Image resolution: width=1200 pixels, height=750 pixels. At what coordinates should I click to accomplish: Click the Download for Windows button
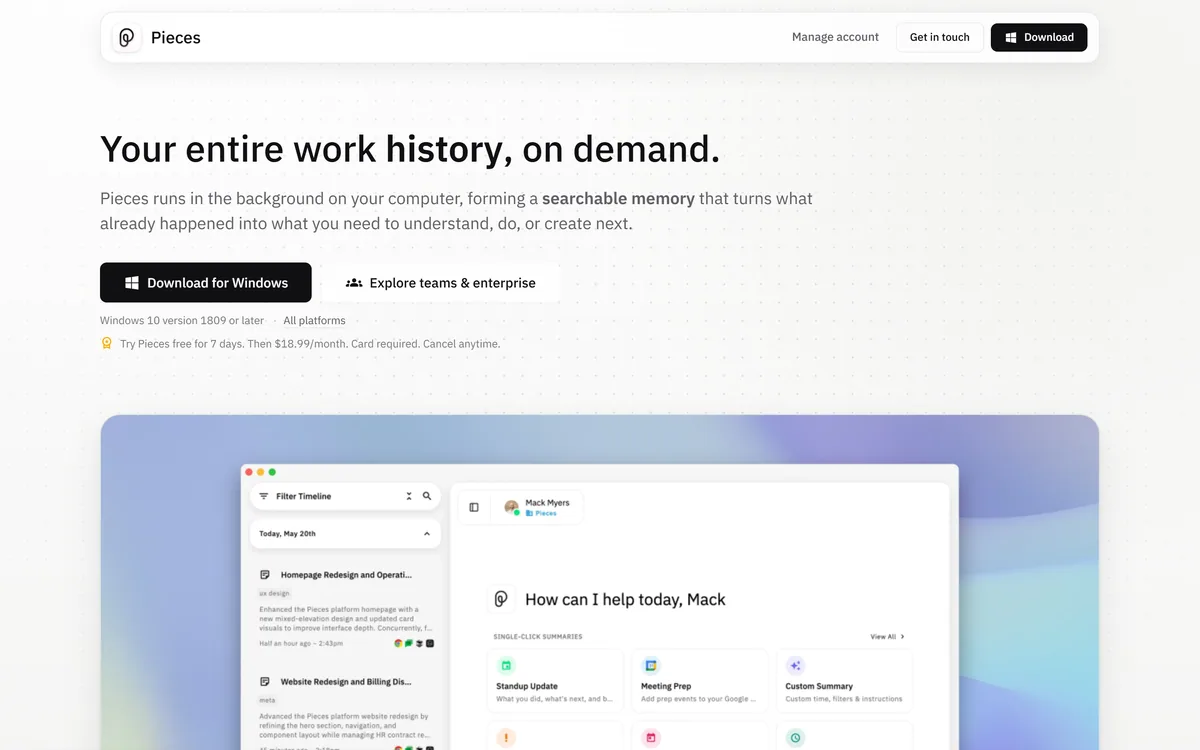click(x=206, y=283)
